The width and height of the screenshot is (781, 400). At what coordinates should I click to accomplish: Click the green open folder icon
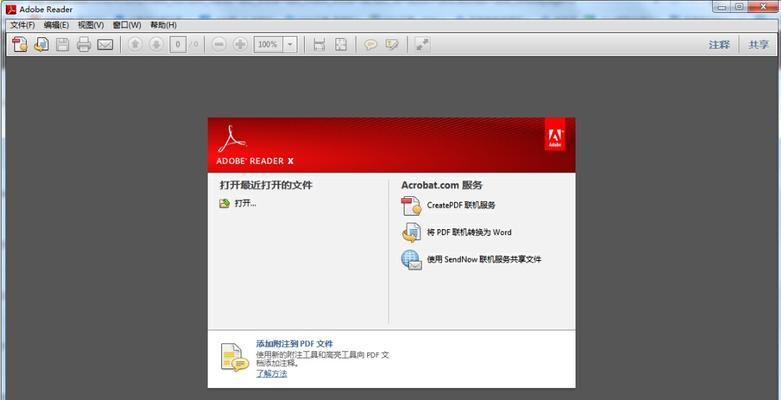tap(225, 203)
